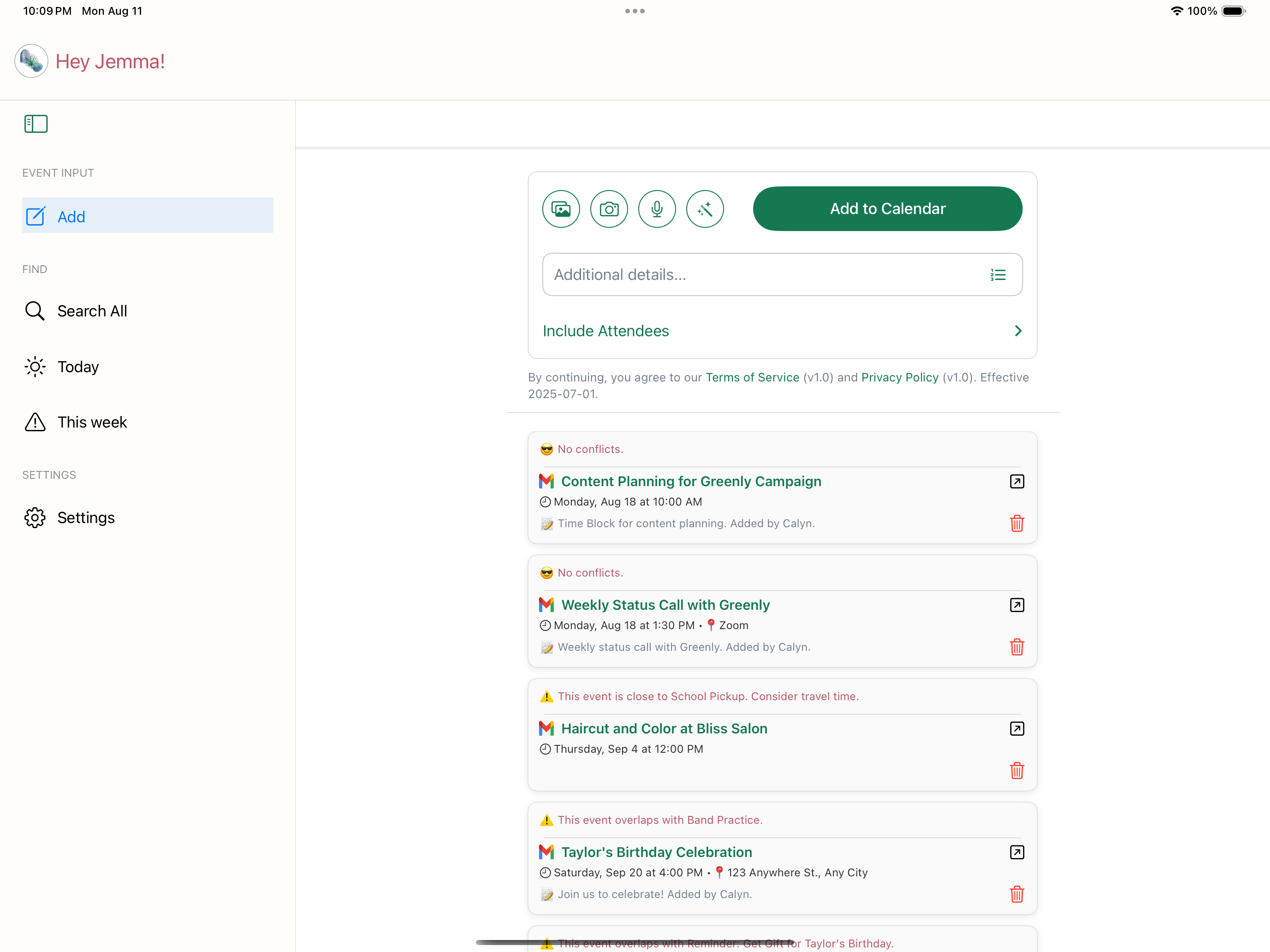Click the status bar date Mon Aug 11
The width and height of the screenshot is (1270, 952).
coord(112,11)
